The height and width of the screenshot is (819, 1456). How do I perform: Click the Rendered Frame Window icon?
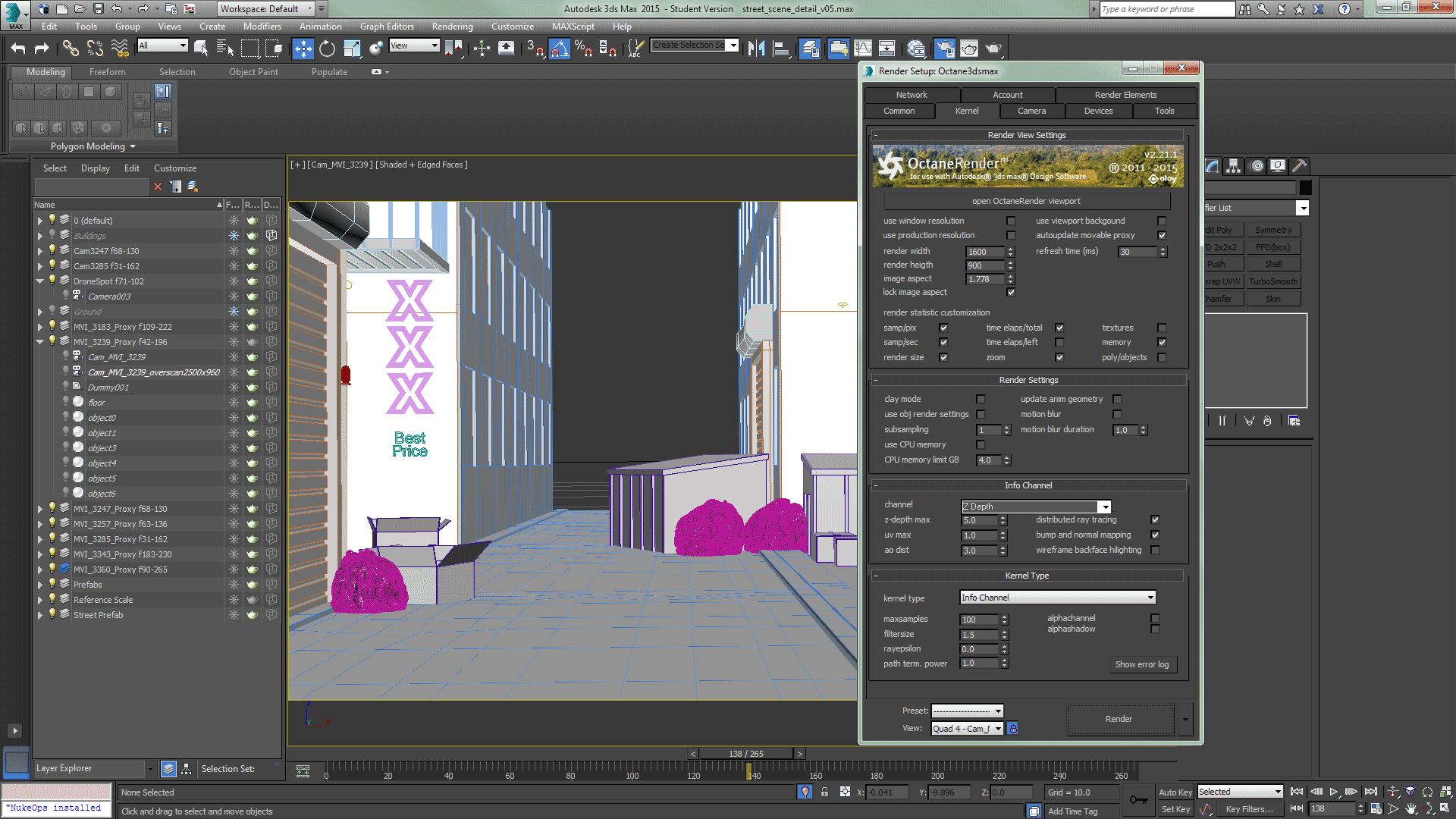coord(969,49)
